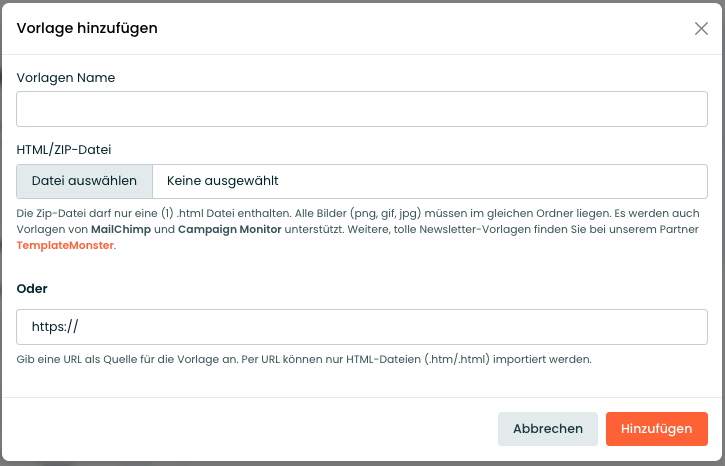This screenshot has width=725, height=466.
Task: Confirm with the orange Hinzufügen button
Action: coord(657,429)
